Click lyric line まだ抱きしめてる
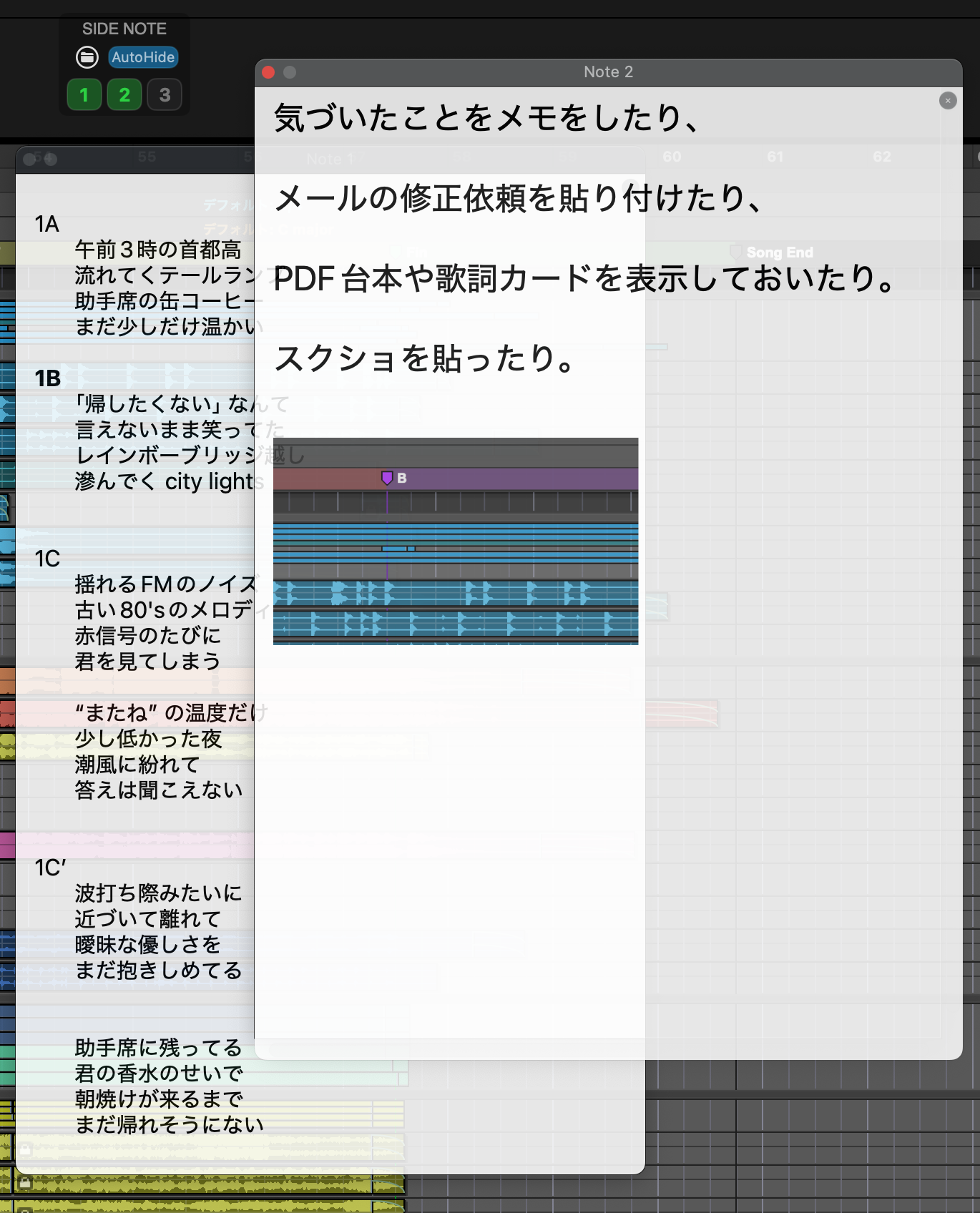 click(159, 971)
